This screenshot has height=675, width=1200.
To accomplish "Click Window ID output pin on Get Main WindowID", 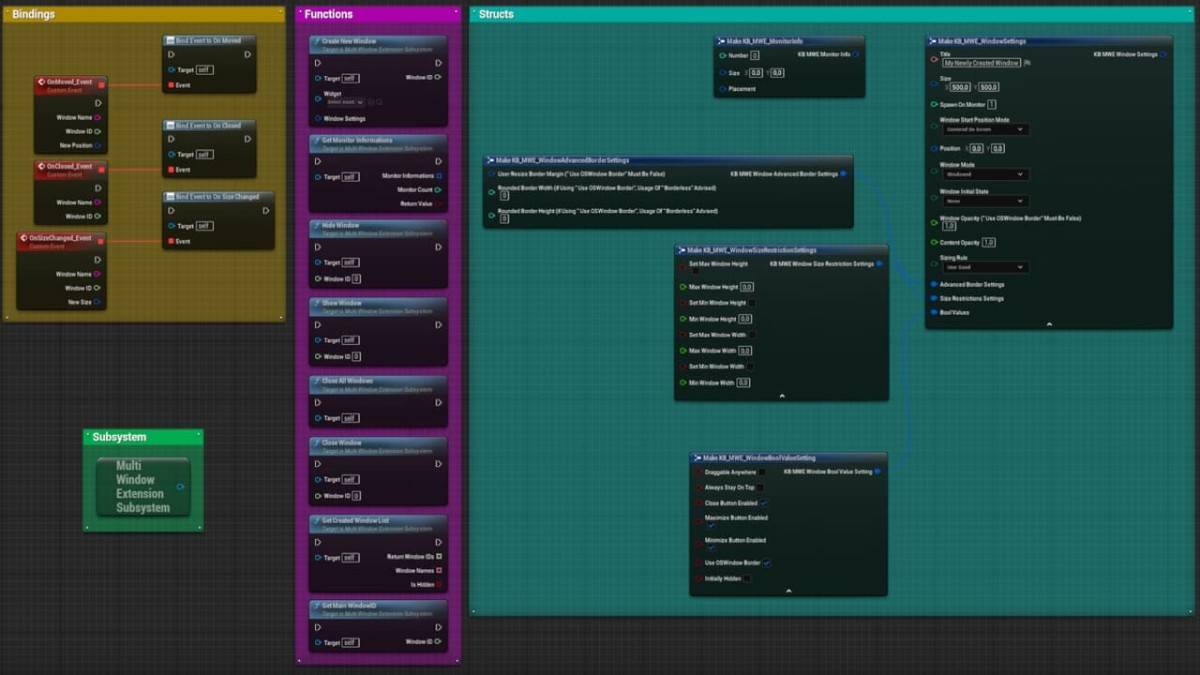I will [x=438, y=642].
